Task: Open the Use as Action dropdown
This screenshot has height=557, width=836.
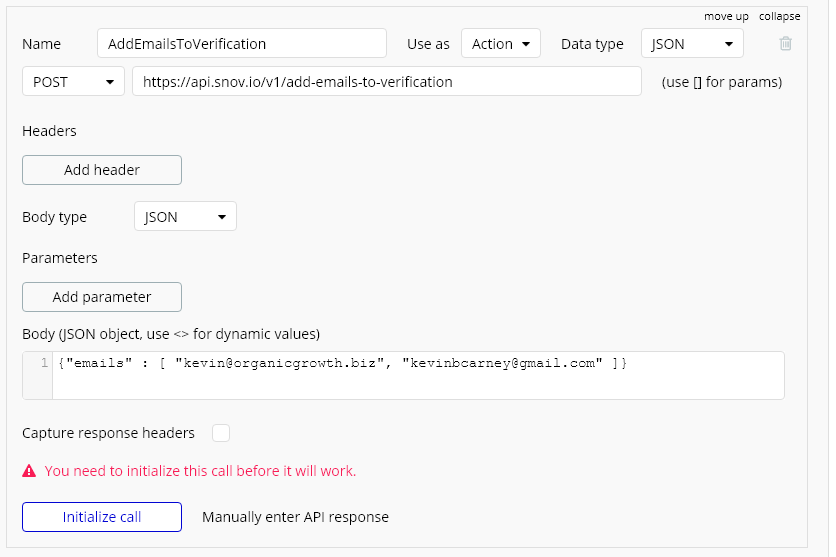Action: [x=501, y=44]
